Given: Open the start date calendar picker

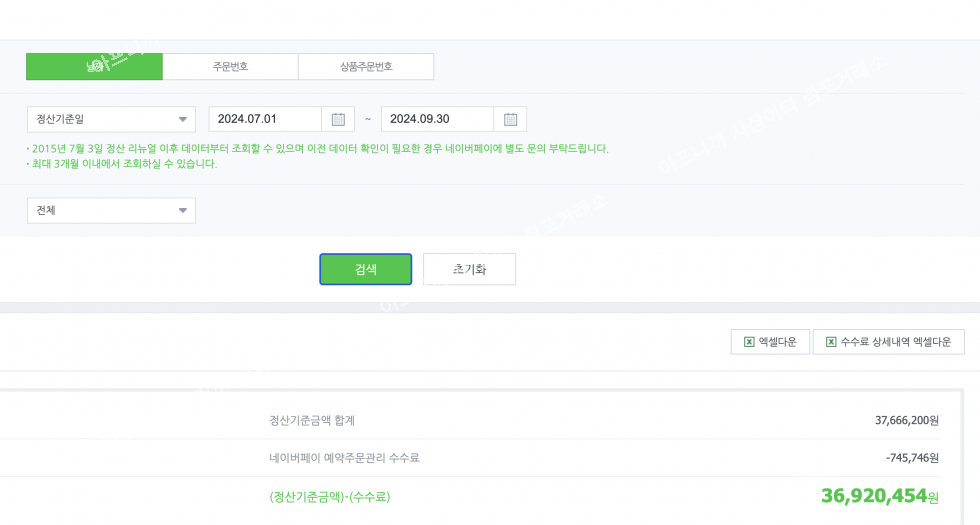Looking at the screenshot, I should pyautogui.click(x=338, y=119).
